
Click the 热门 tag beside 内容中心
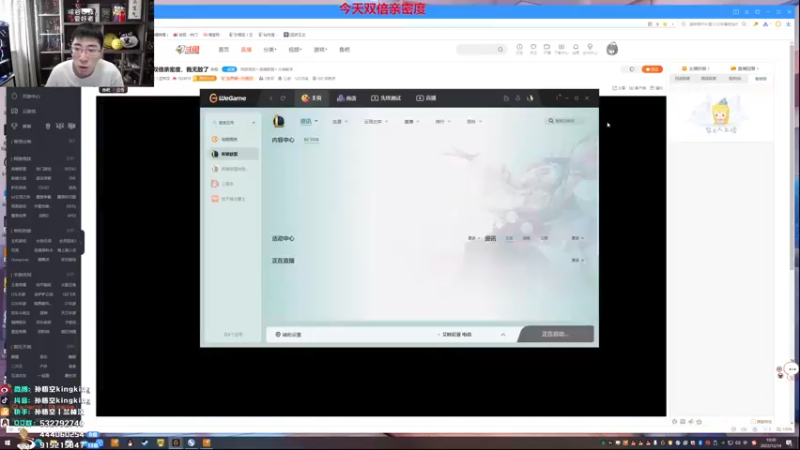pos(311,139)
